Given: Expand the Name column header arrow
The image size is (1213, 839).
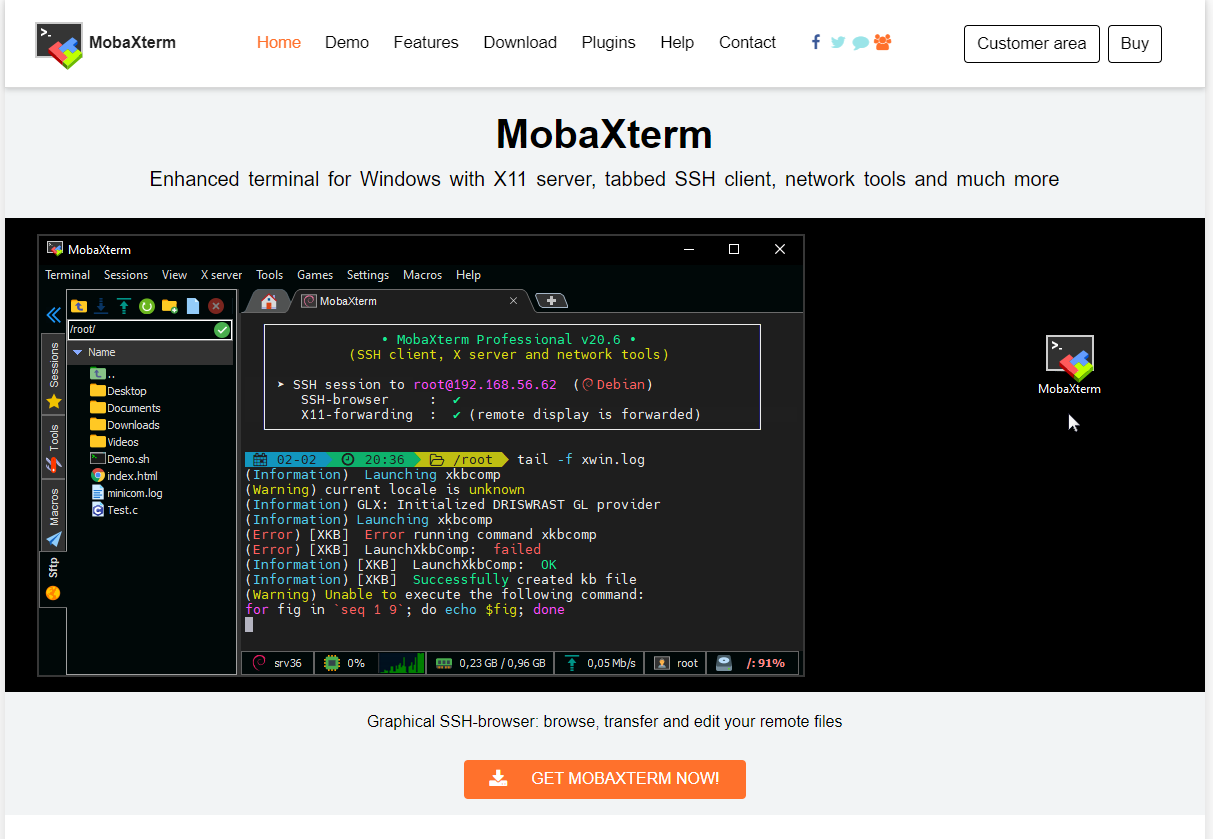Looking at the screenshot, I should click(77, 352).
